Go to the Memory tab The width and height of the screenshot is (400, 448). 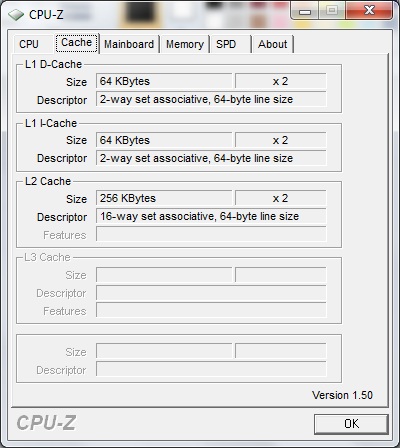click(x=185, y=44)
